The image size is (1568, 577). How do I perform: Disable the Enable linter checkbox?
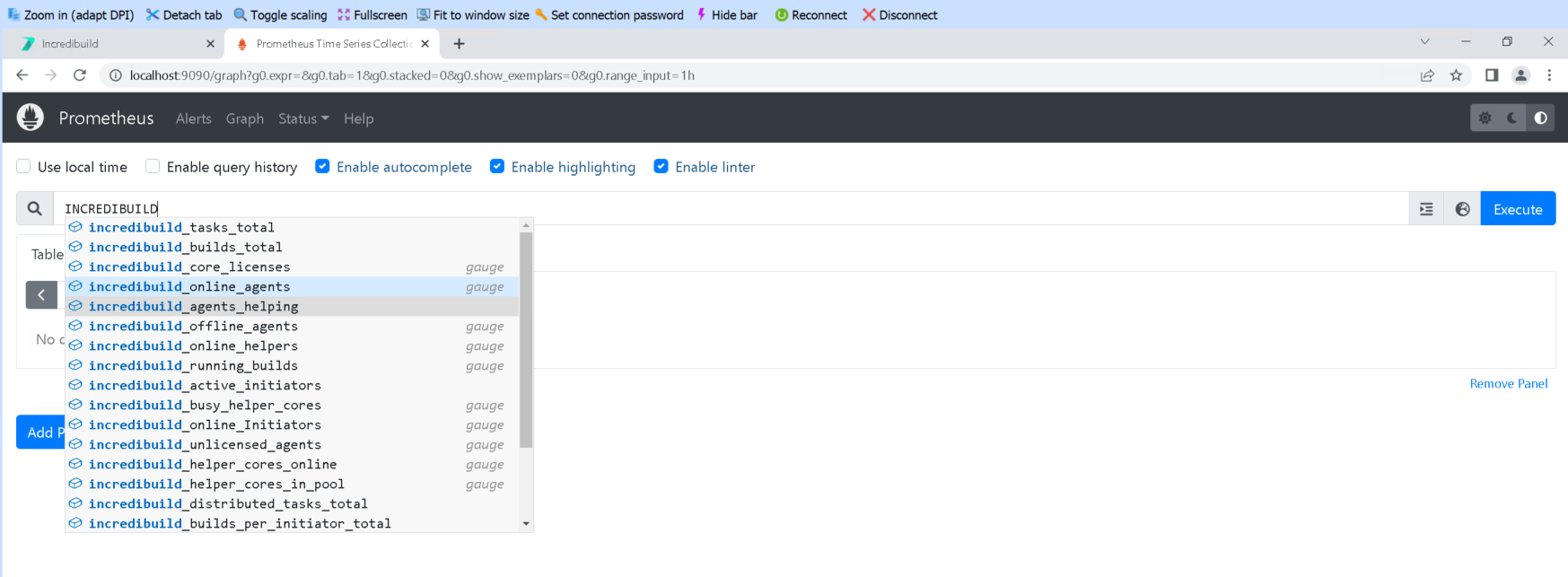661,167
